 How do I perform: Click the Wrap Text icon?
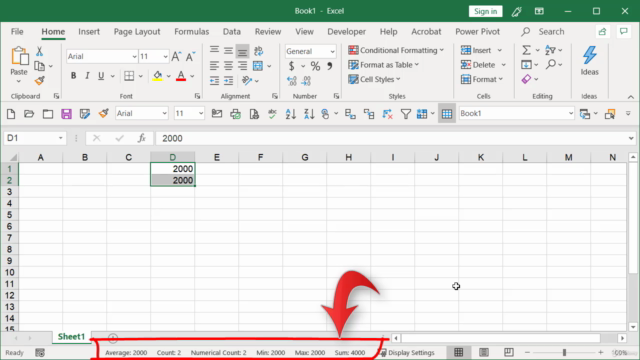coord(258,51)
